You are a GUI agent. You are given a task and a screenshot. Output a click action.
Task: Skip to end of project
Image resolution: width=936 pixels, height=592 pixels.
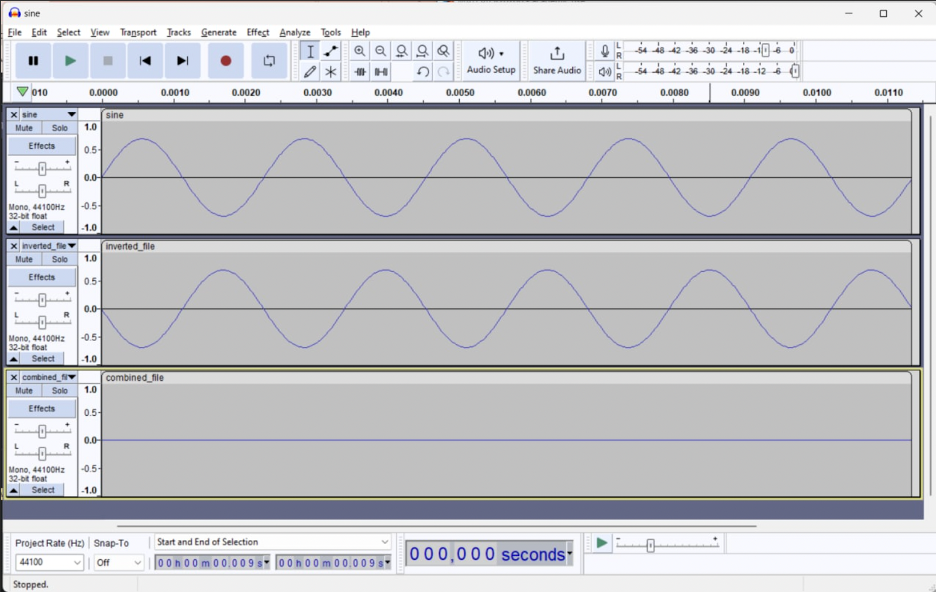(x=182, y=60)
